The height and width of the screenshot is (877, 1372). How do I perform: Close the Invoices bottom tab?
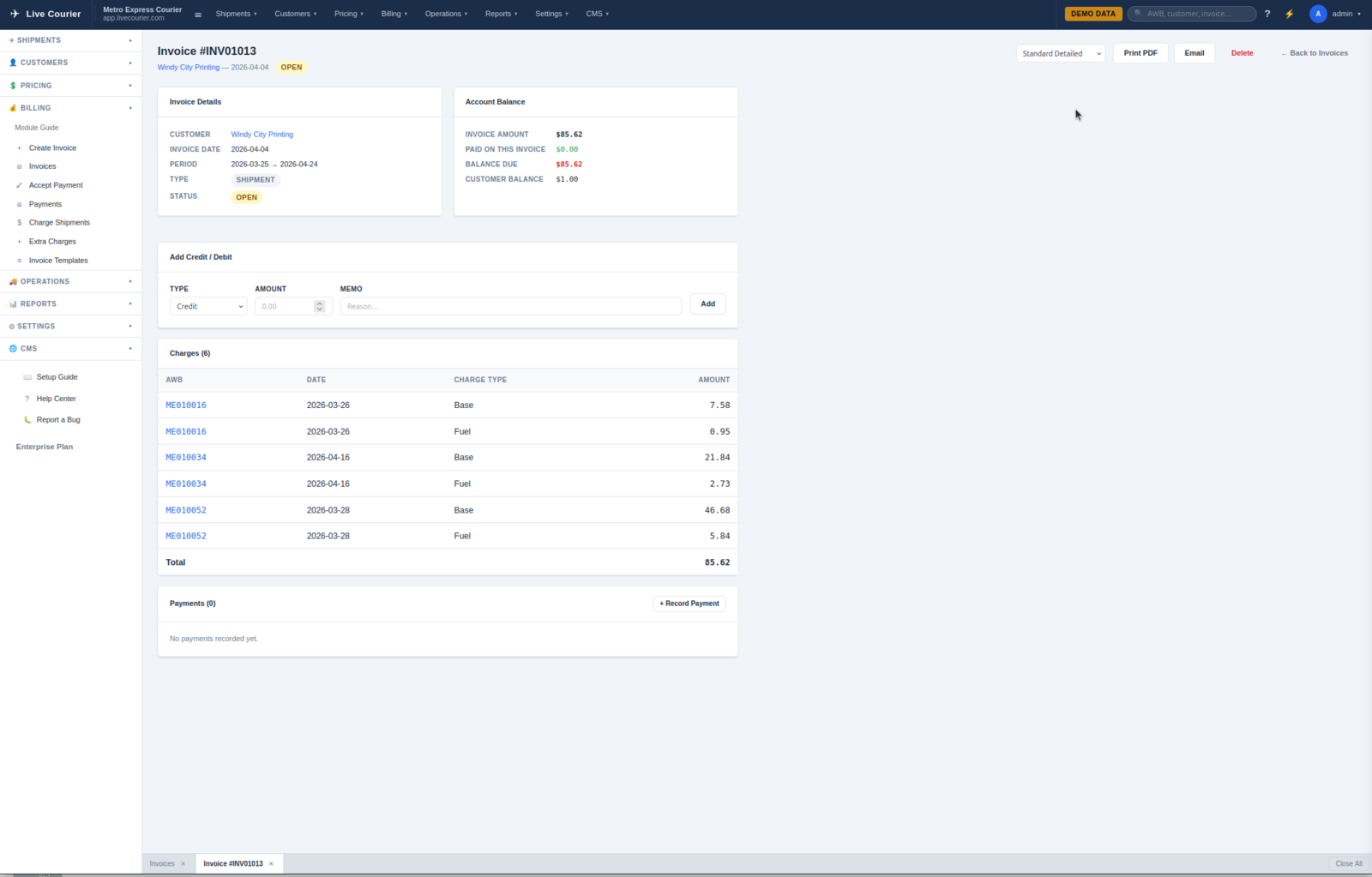[183, 863]
